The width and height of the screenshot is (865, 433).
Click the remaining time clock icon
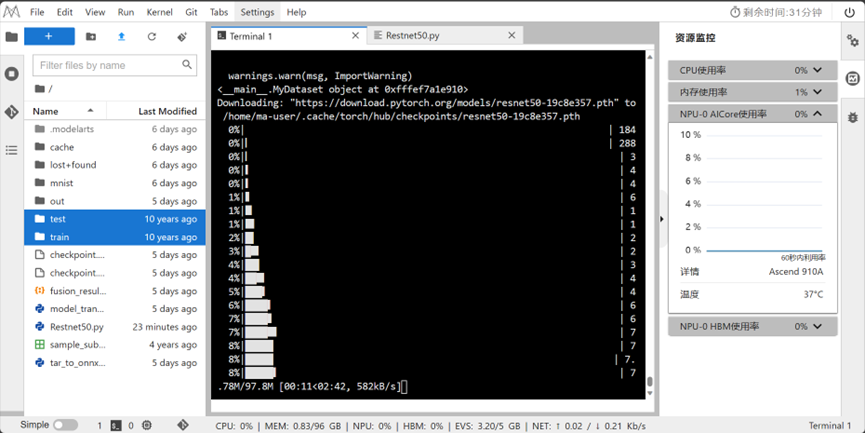[x=735, y=12]
